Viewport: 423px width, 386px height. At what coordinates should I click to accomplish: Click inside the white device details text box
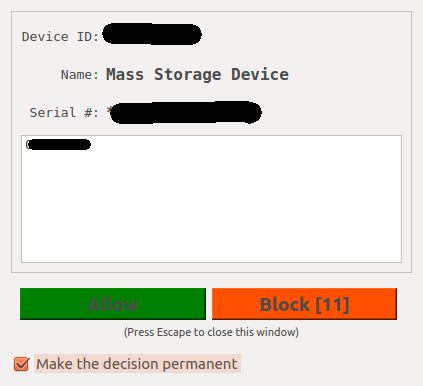211,199
